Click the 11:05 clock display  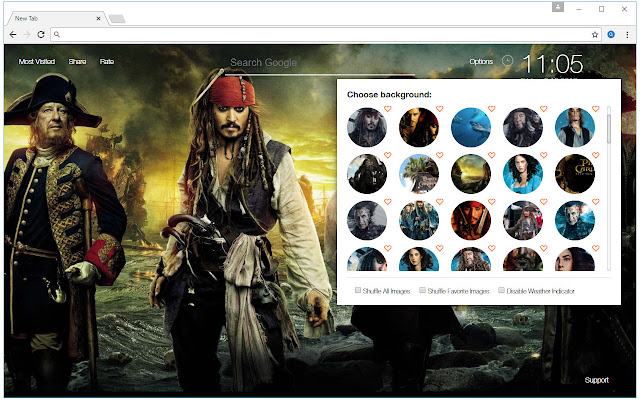coord(553,64)
